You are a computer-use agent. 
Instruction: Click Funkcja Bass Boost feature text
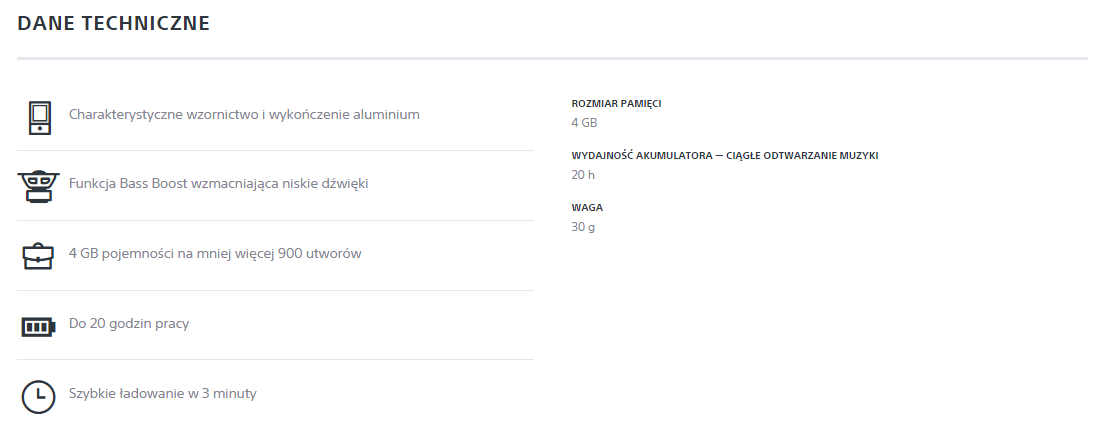pyautogui.click(x=219, y=184)
